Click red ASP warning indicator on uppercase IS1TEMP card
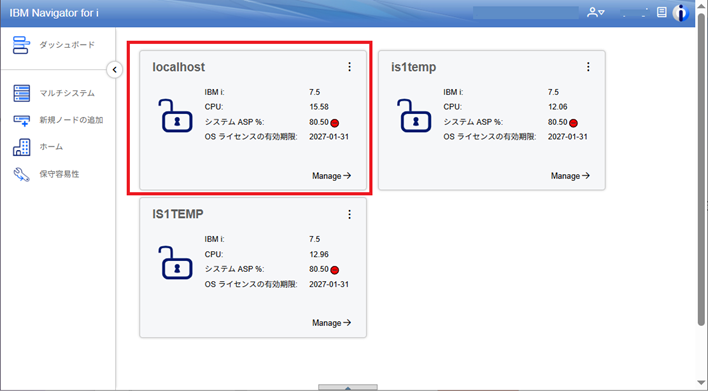Image resolution: width=708 pixels, height=392 pixels. (335, 270)
